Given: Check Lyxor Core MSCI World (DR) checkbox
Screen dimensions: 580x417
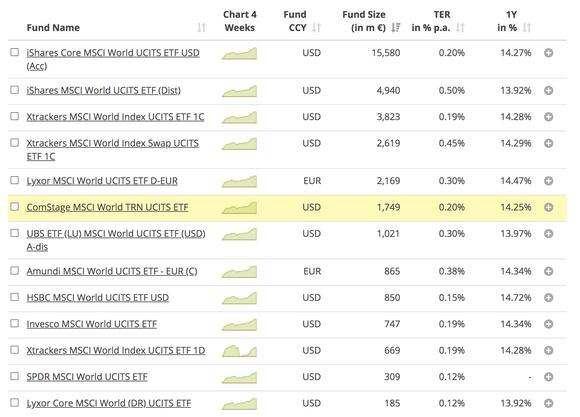Looking at the screenshot, I should (14, 403).
